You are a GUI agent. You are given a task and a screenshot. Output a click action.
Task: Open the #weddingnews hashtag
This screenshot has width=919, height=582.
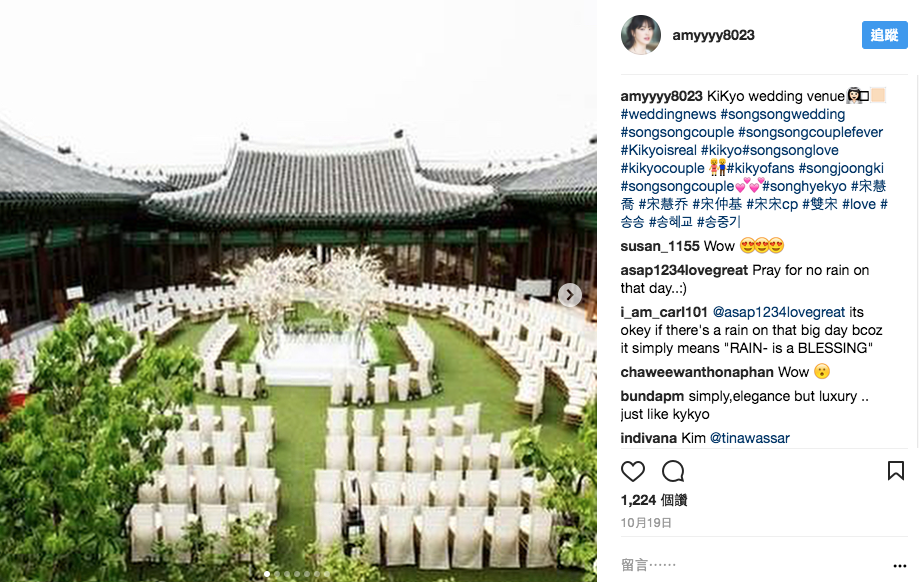668,114
